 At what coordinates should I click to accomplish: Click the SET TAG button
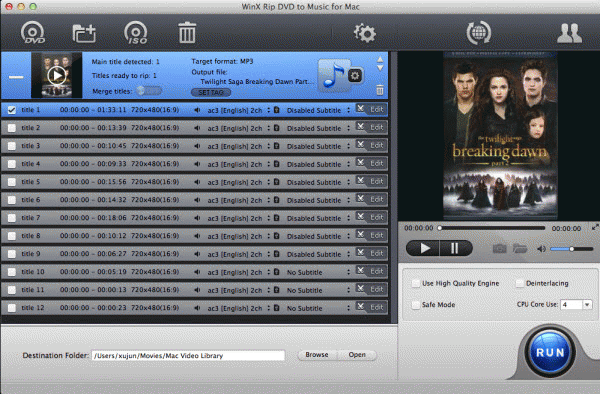(211, 93)
